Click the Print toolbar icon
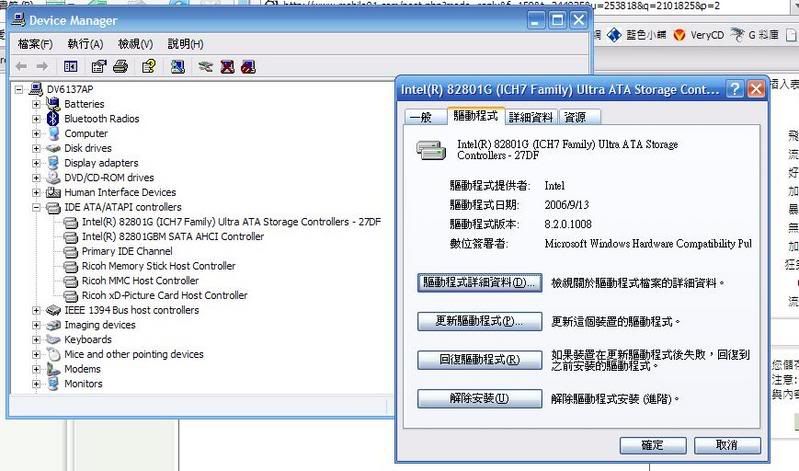799x471 pixels. pos(120,67)
